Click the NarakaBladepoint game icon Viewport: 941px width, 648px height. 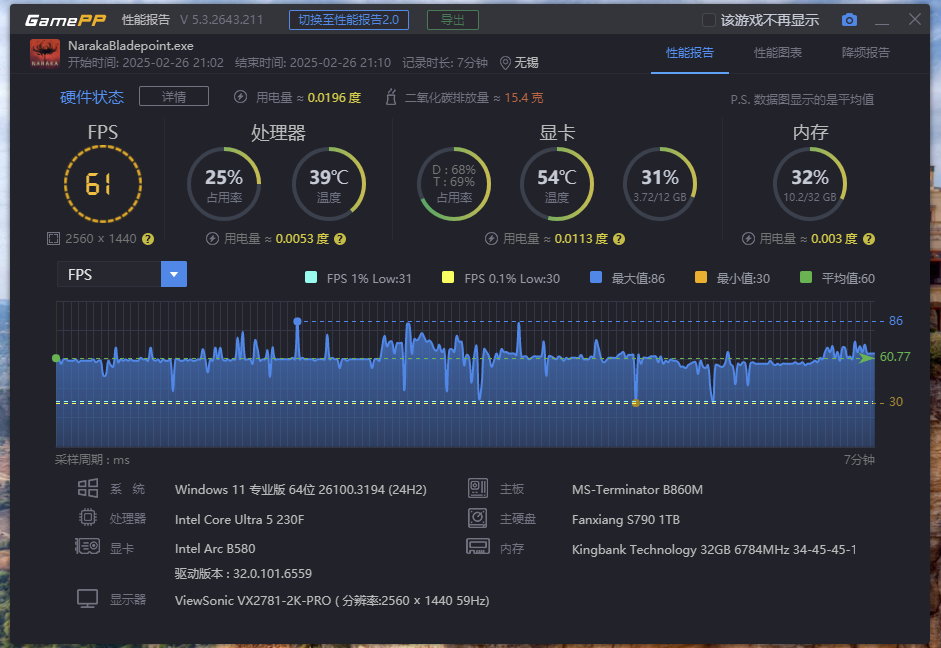[x=45, y=53]
